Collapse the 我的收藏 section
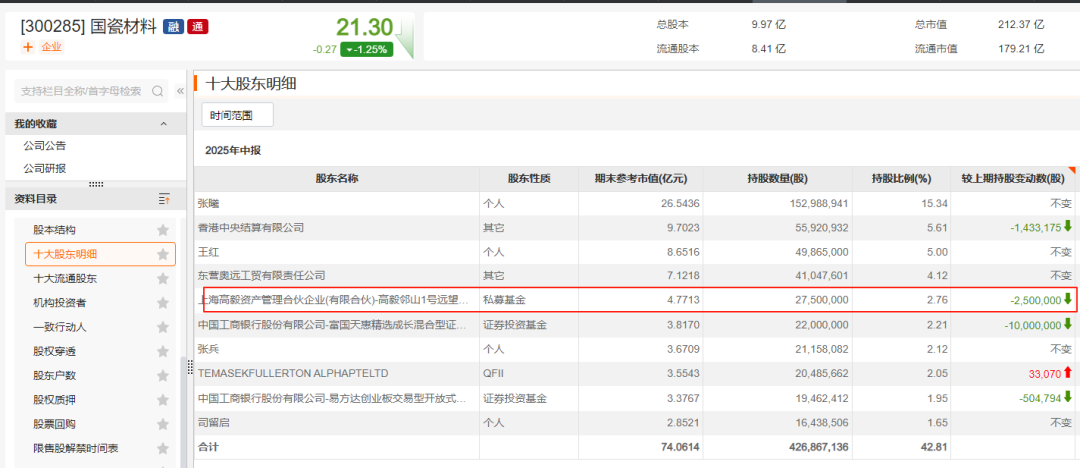The image size is (1080, 468). tap(163, 124)
